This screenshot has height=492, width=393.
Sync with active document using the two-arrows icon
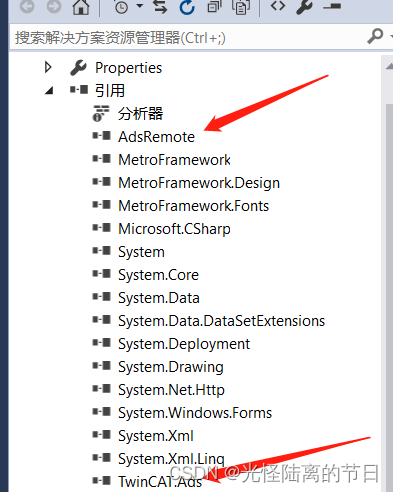(160, 6)
